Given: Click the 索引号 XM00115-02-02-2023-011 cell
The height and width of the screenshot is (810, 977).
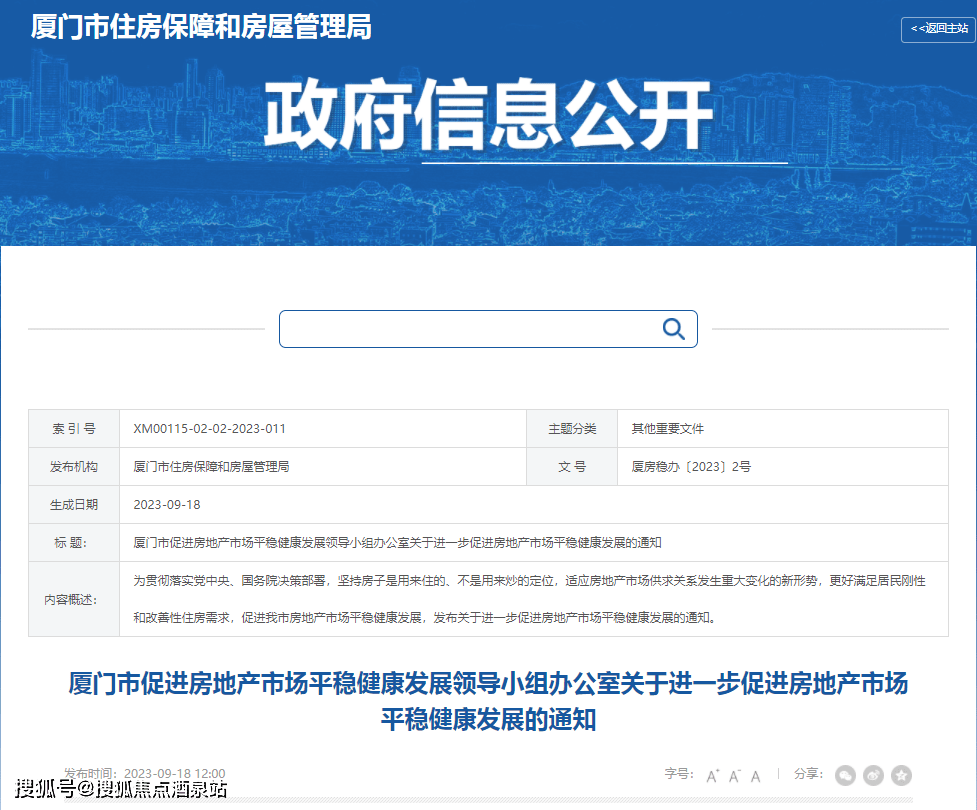Looking at the screenshot, I should (210, 428).
